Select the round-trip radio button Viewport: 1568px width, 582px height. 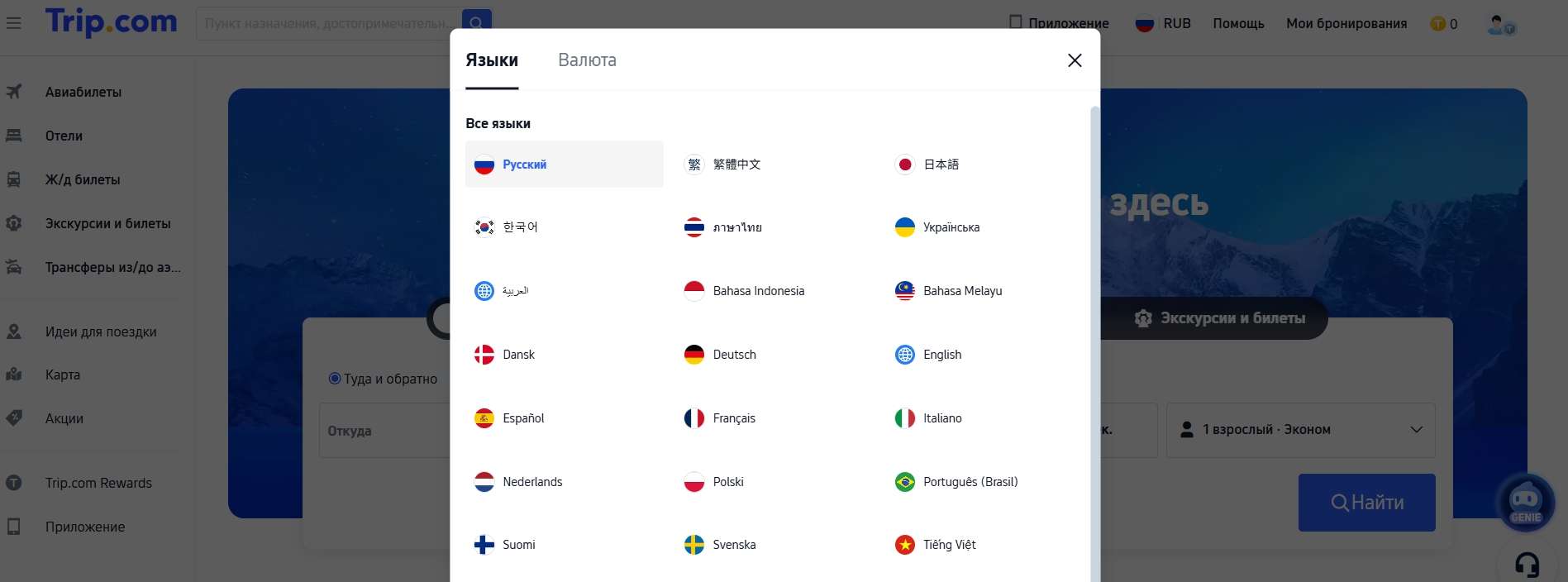click(335, 379)
